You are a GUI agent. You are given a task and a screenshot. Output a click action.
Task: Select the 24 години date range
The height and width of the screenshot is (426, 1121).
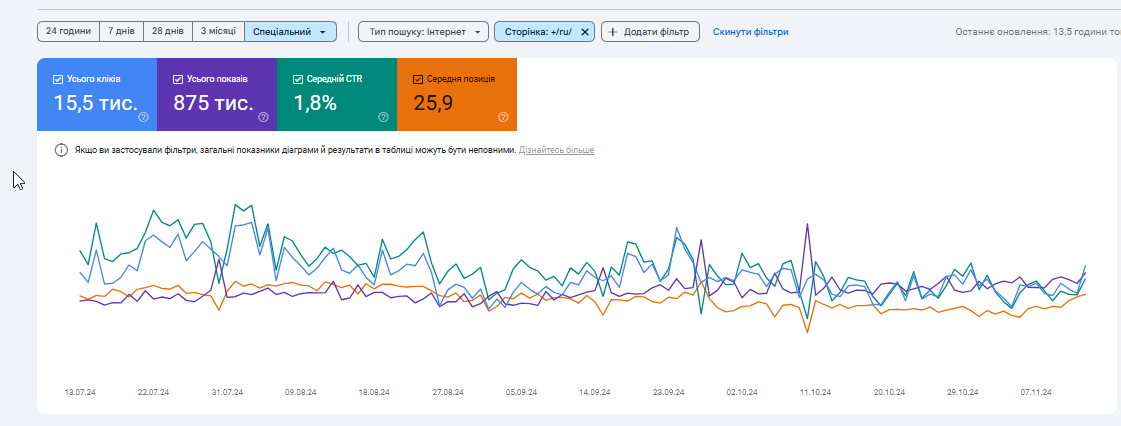[x=68, y=32]
